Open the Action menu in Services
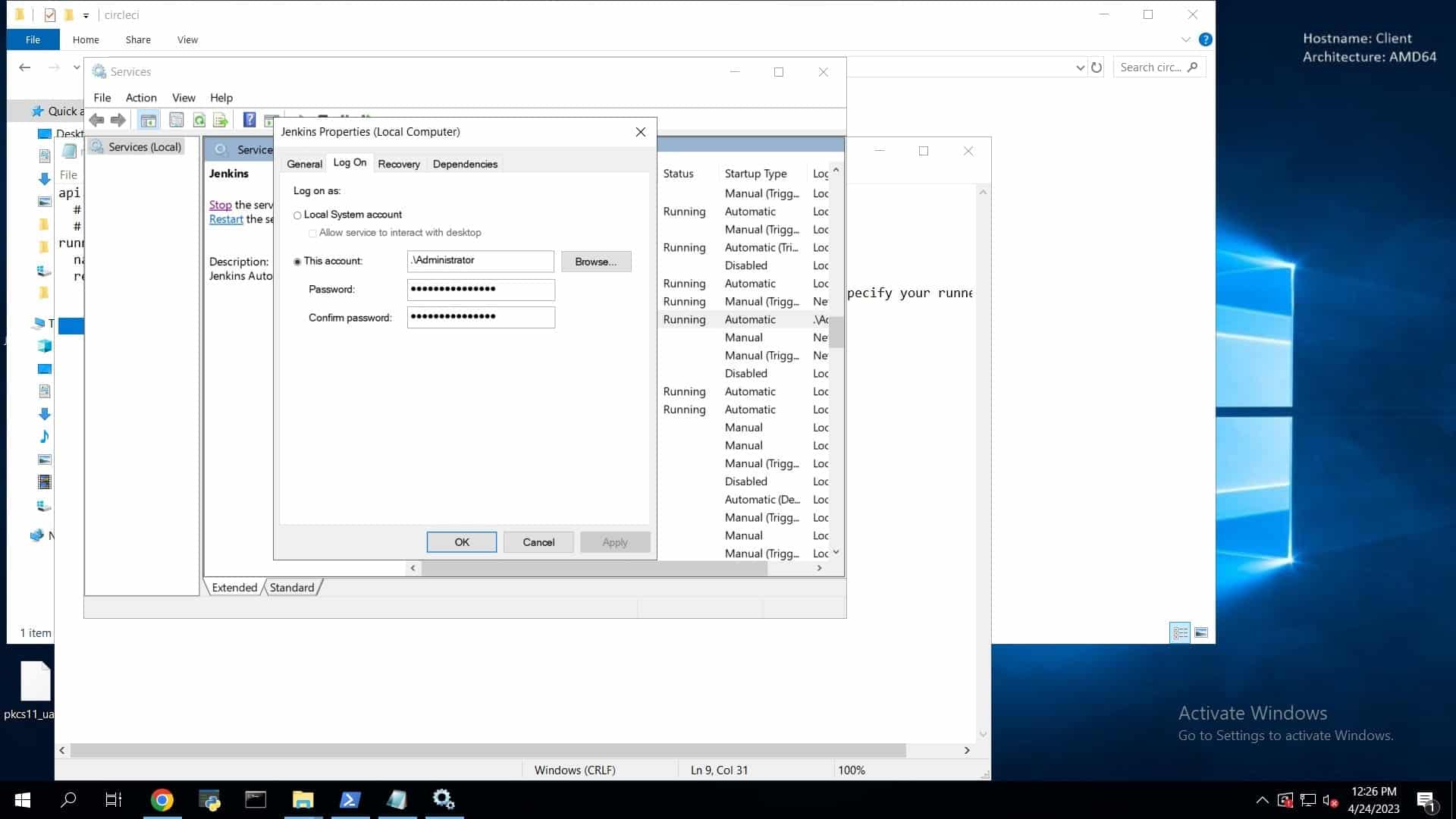 tap(141, 98)
